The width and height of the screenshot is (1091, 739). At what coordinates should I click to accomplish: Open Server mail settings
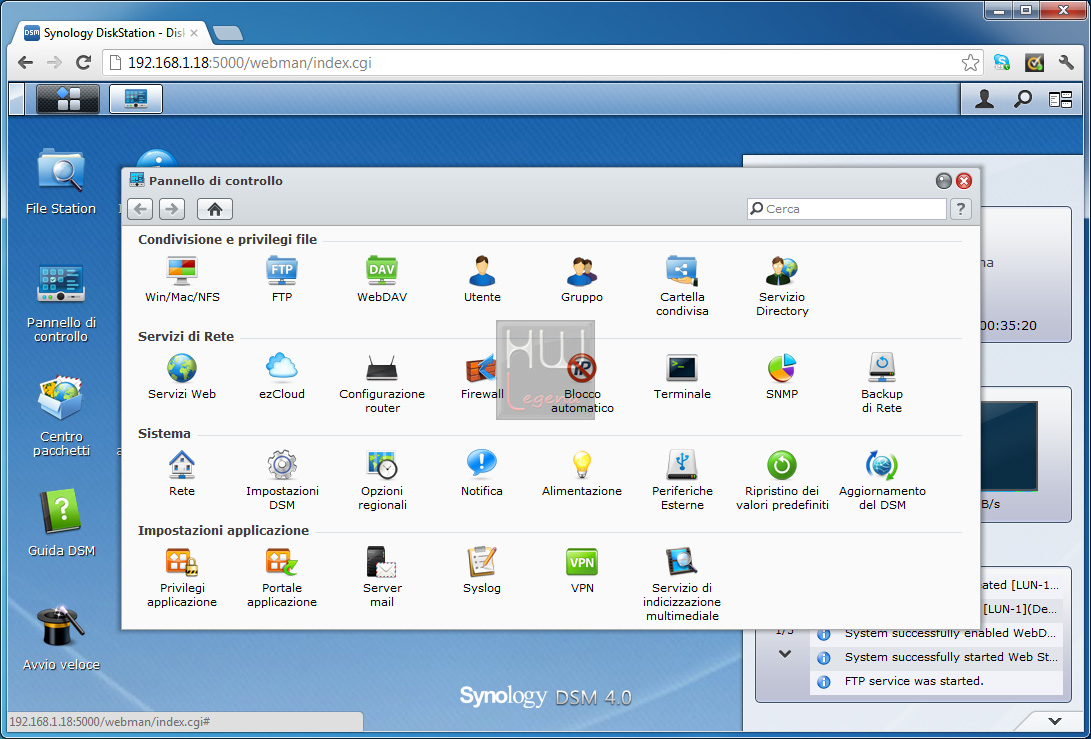click(x=382, y=577)
